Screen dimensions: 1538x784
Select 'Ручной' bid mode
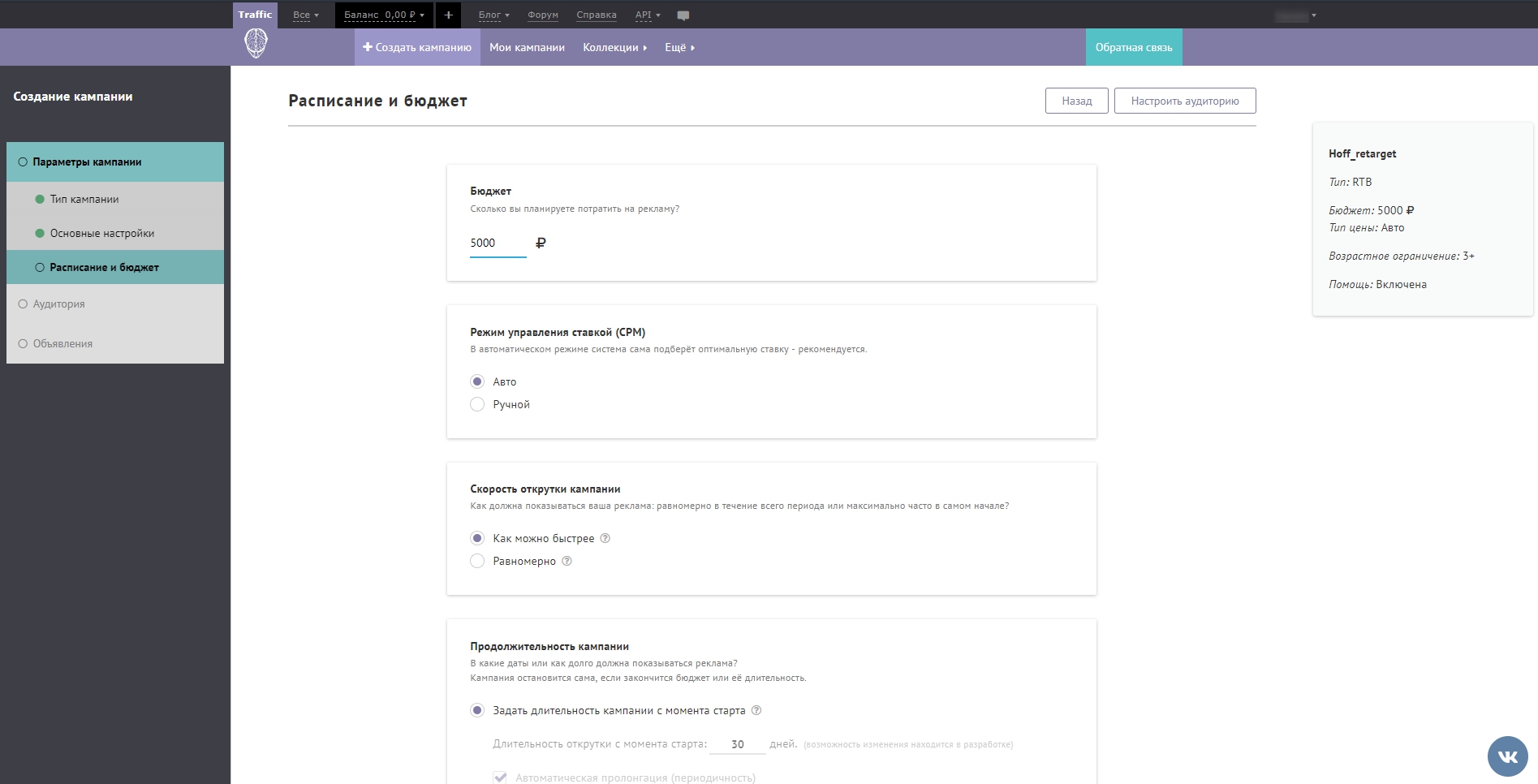coord(477,404)
